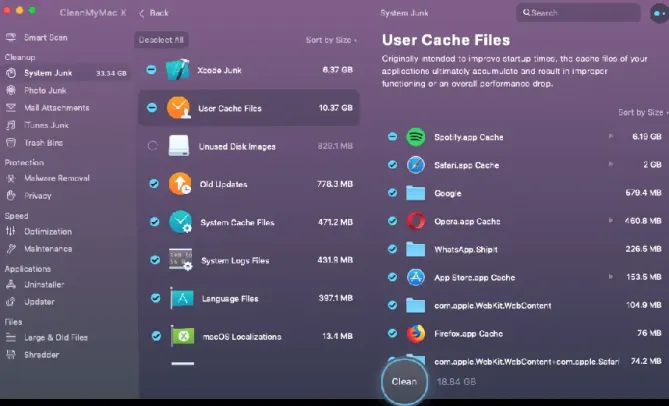Click the App Store app icon

416,277
